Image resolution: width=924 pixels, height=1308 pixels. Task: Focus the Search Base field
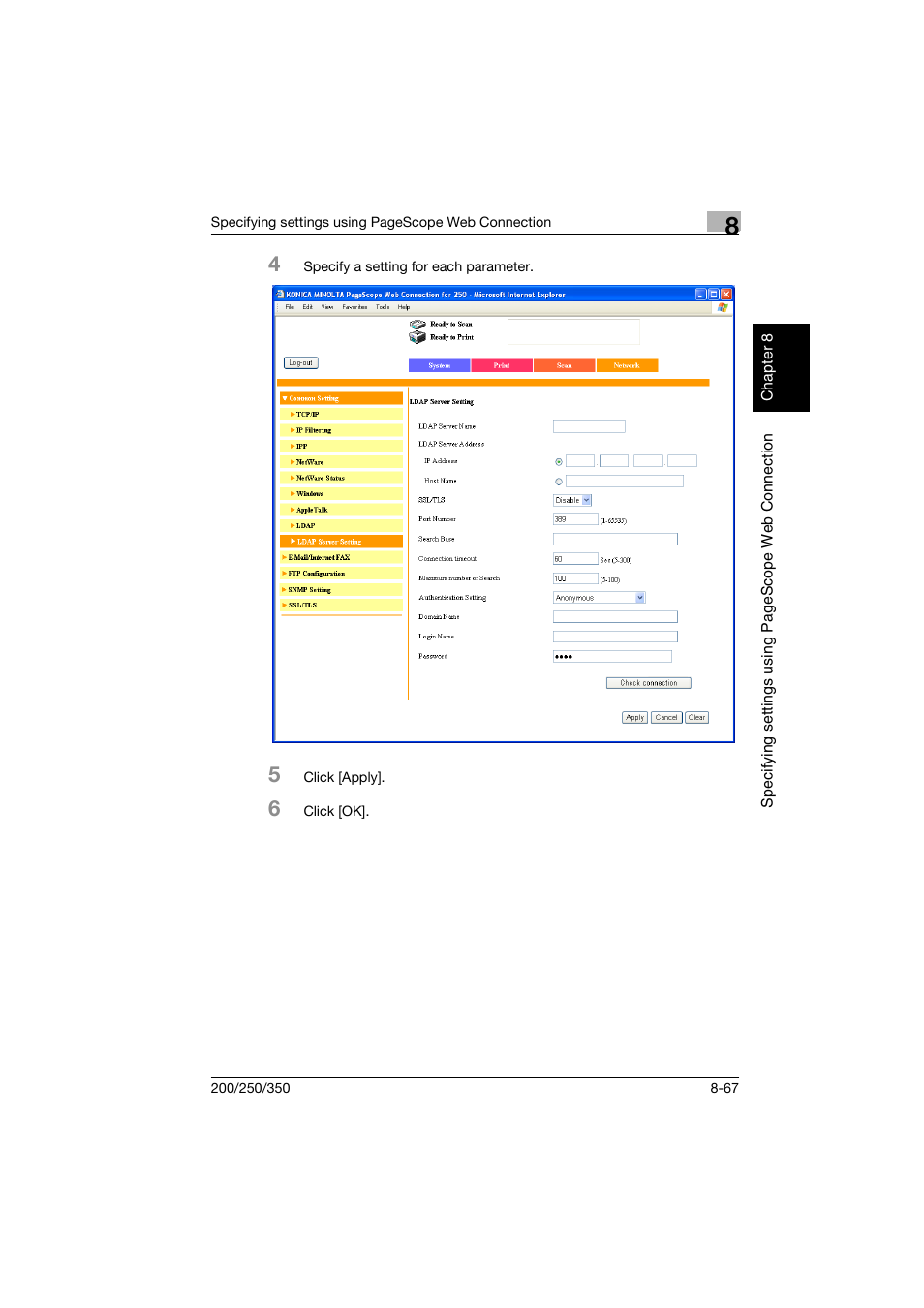tap(615, 540)
